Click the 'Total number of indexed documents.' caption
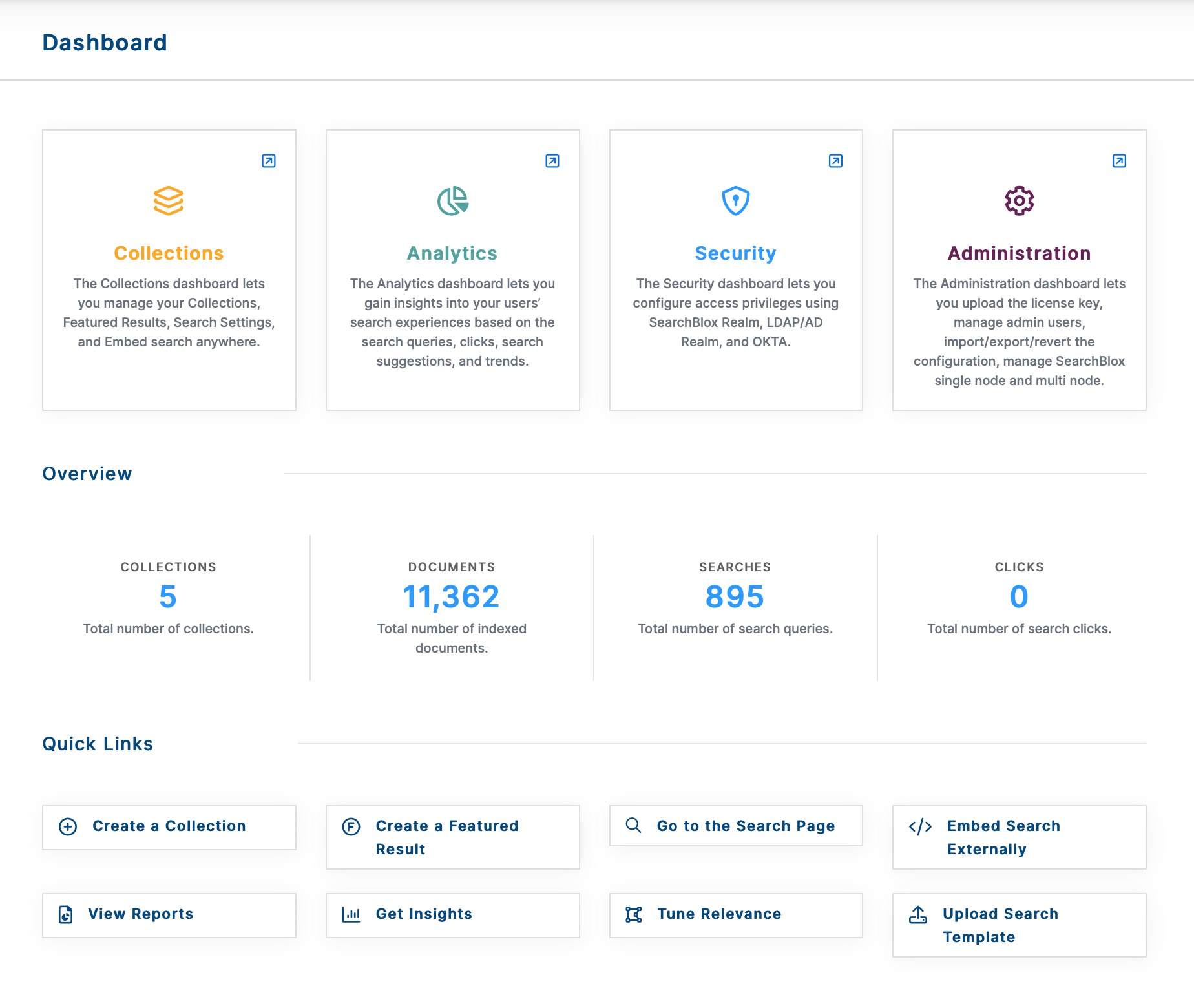This screenshot has height=1008, width=1194. [452, 638]
